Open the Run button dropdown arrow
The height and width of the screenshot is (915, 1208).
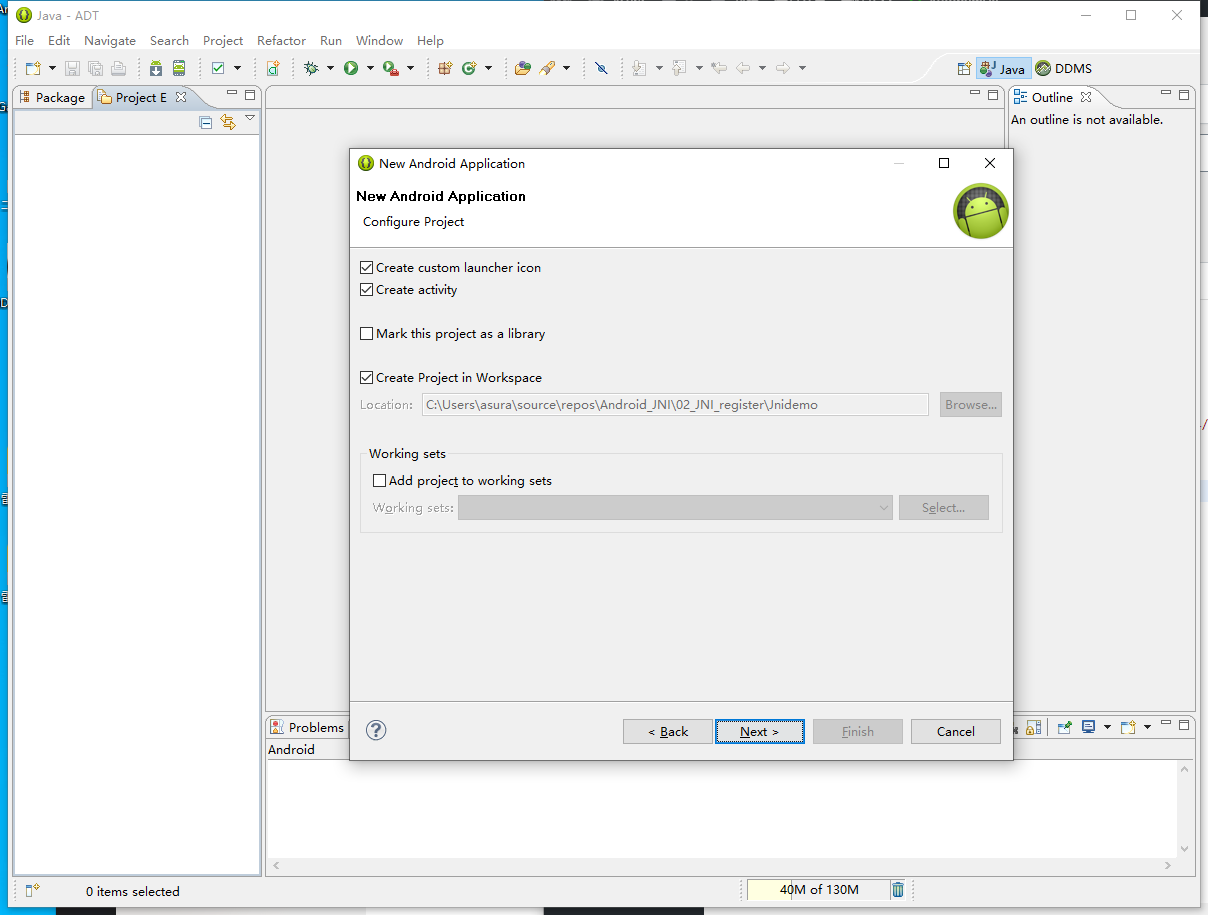[x=370, y=68]
